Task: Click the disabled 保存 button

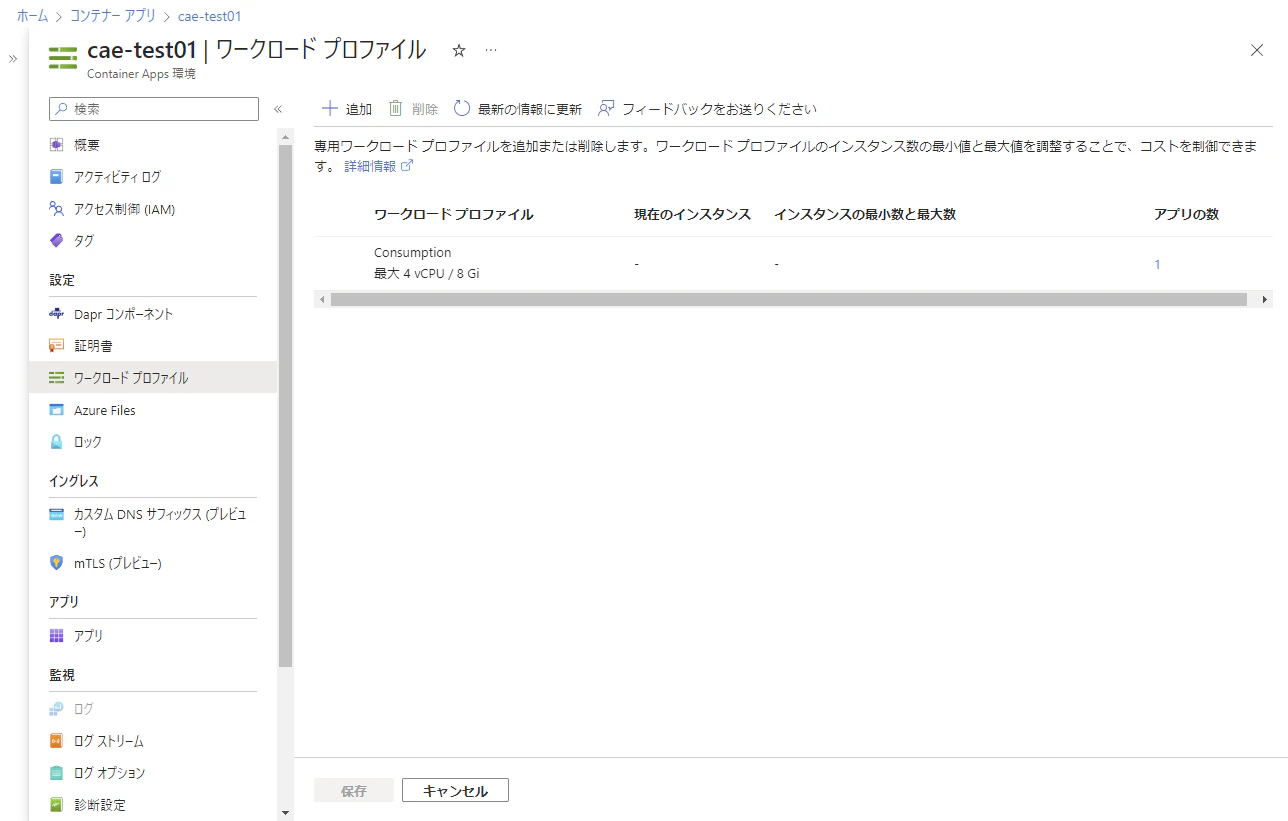Action: pos(353,790)
